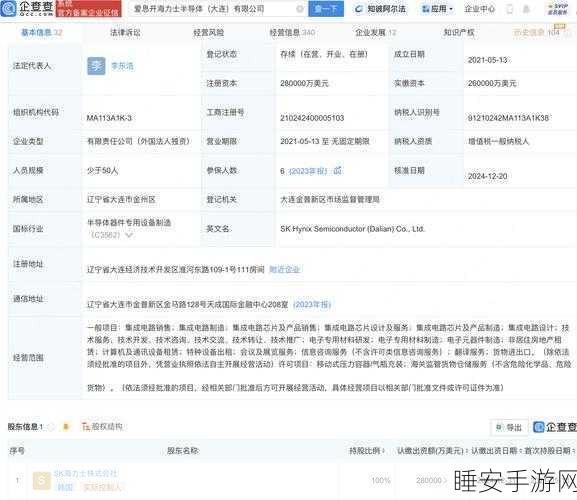Open legal representative 李东浩 link
The height and width of the screenshot is (500, 577).
(x=122, y=66)
